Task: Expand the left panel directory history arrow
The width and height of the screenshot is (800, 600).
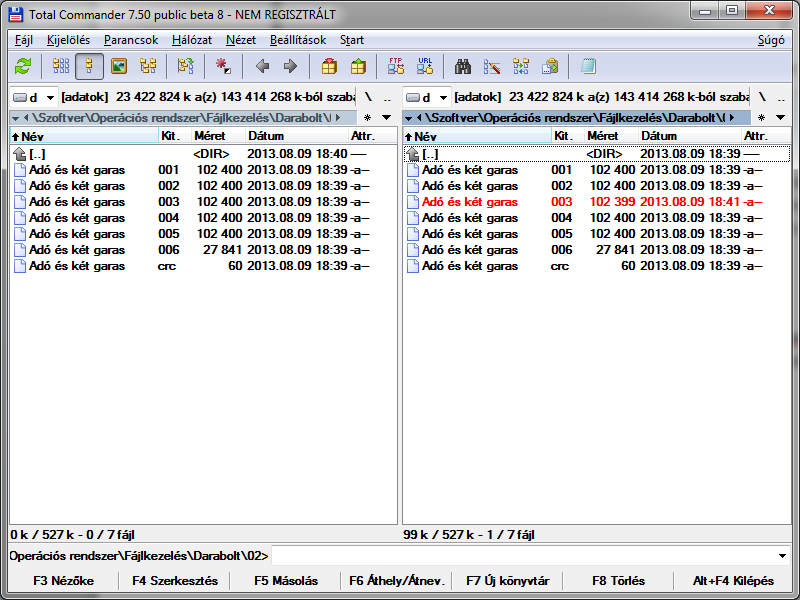Action: 387,118
